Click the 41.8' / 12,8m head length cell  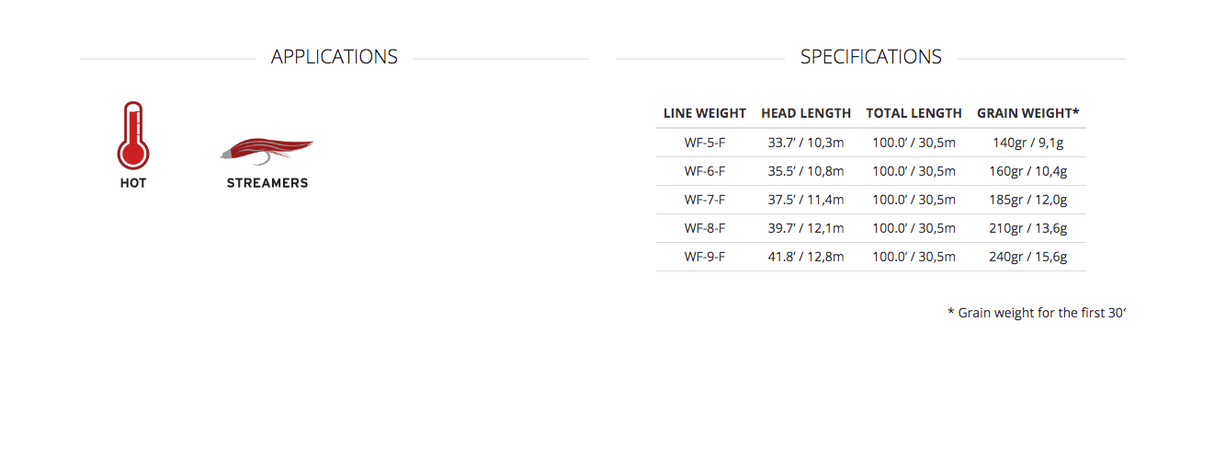coord(806,257)
